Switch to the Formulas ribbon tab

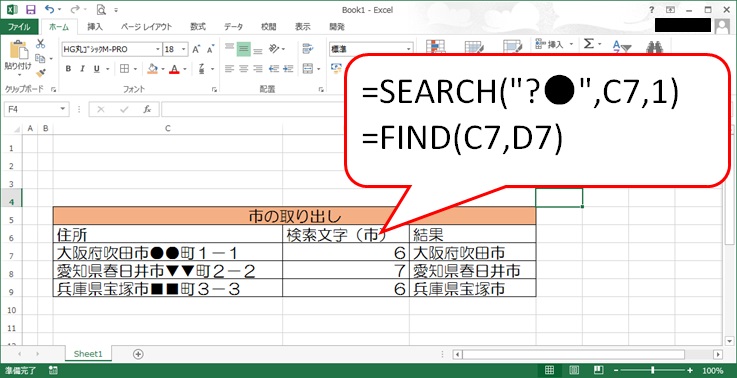coord(198,27)
